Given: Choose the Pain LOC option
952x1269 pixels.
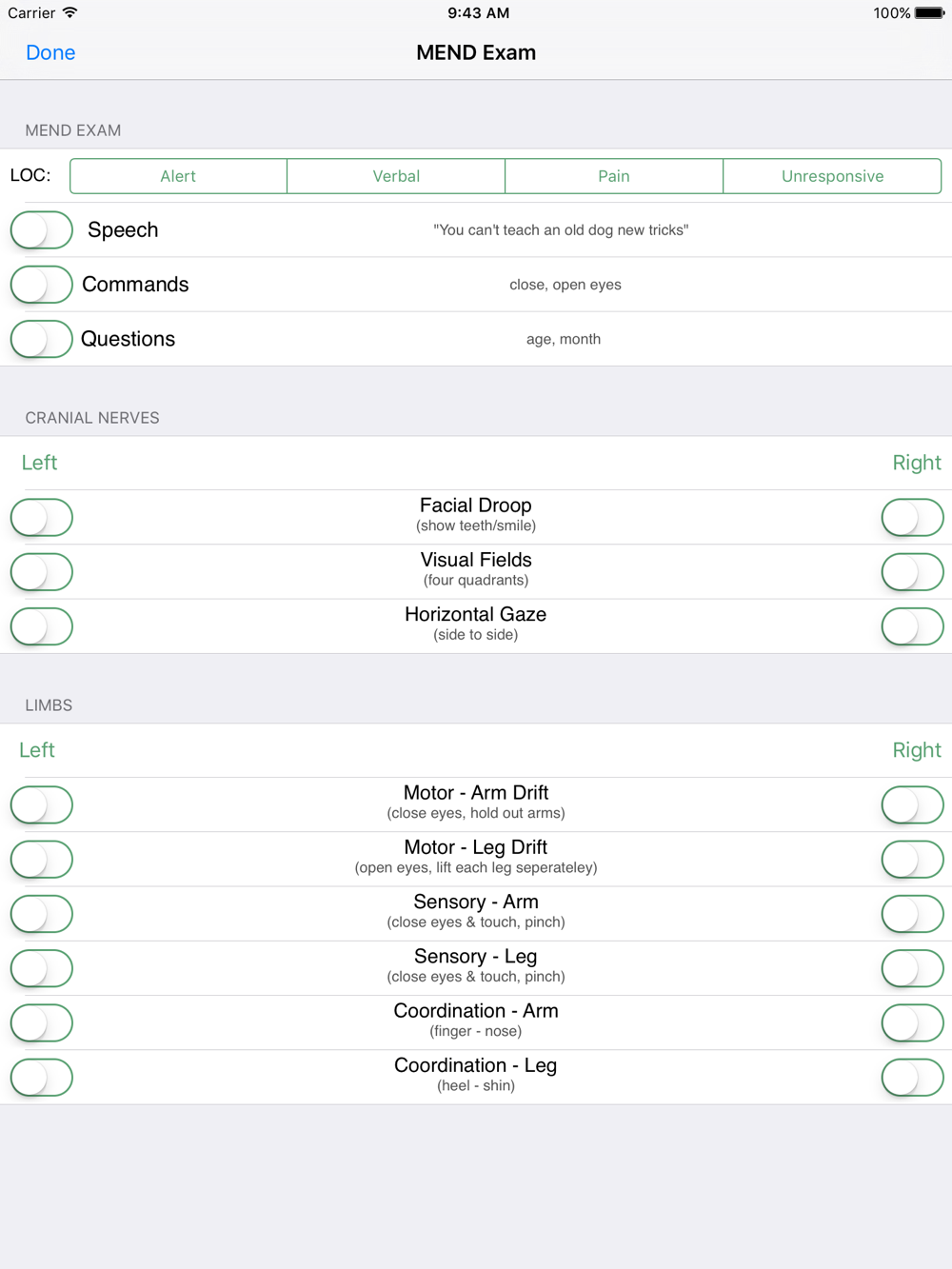Looking at the screenshot, I should click(614, 176).
